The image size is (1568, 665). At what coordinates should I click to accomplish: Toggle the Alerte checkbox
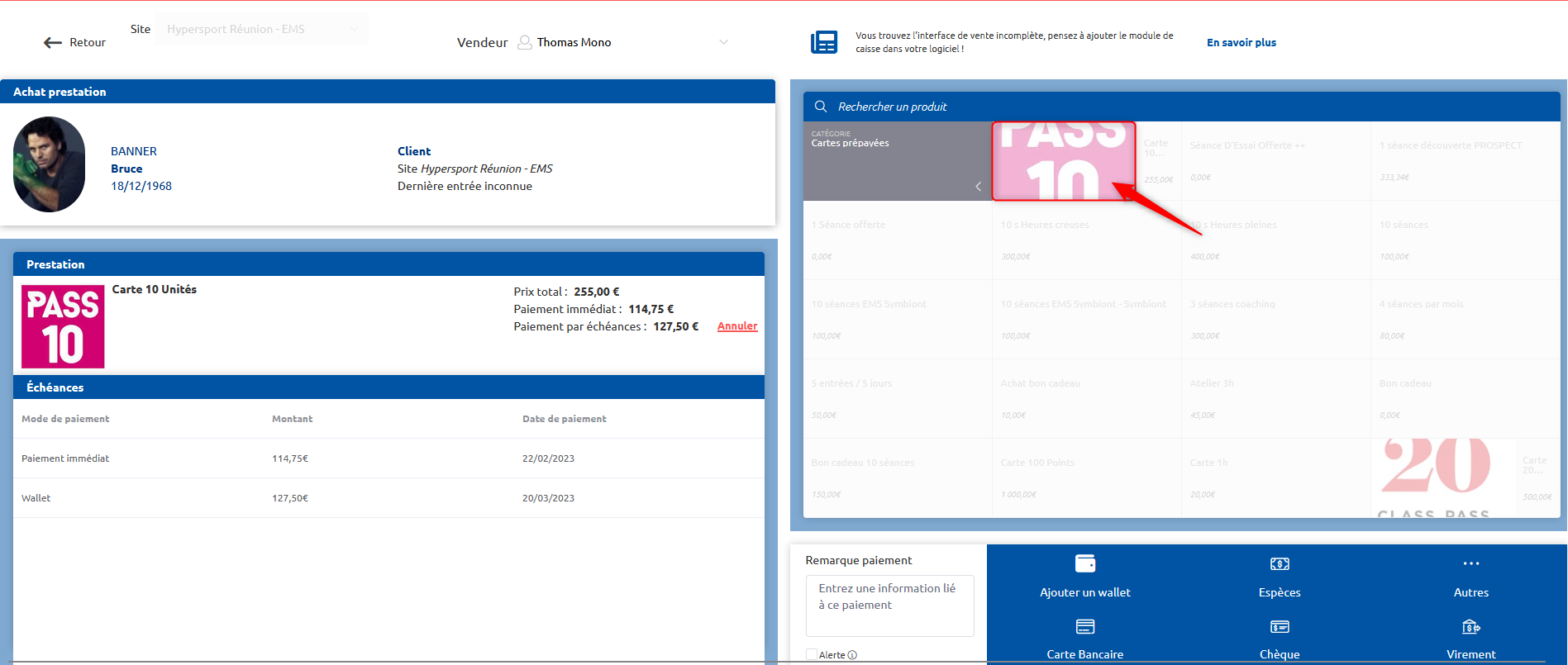click(x=812, y=654)
